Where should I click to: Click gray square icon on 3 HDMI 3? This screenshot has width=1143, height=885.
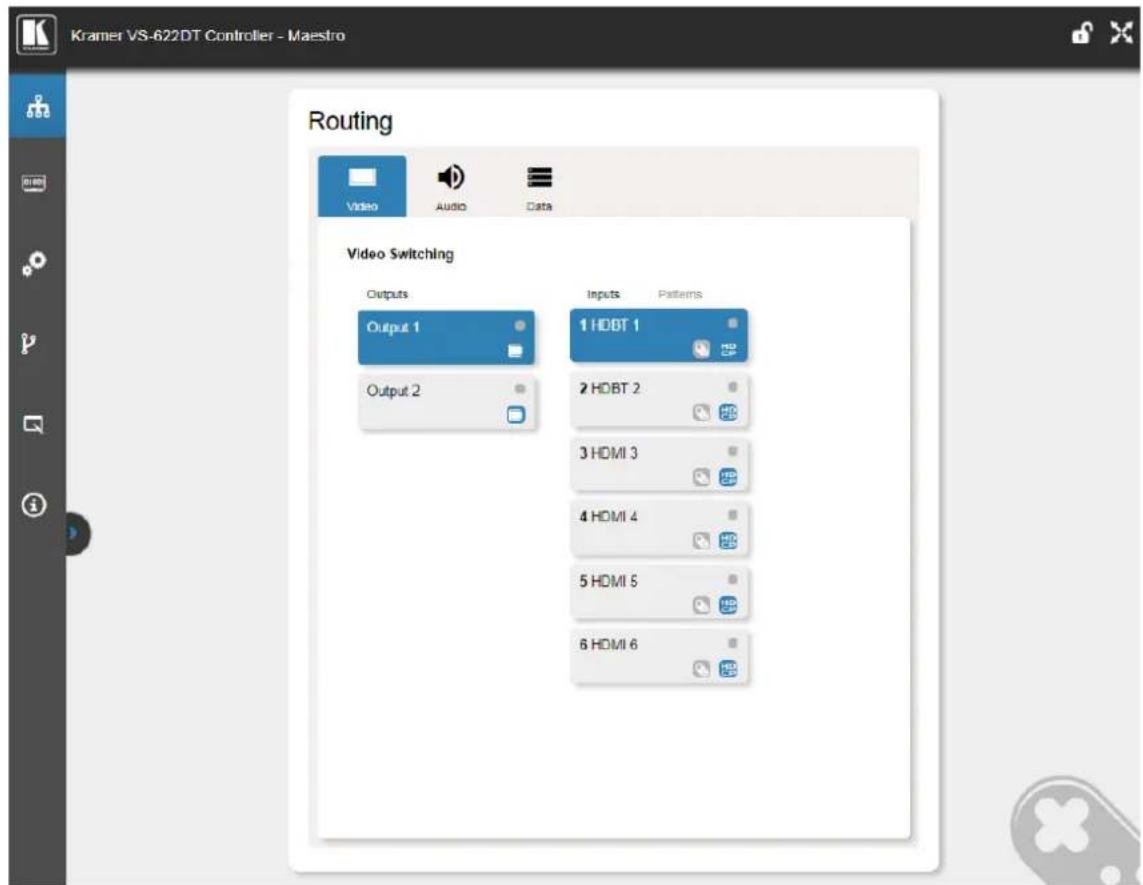(701, 477)
